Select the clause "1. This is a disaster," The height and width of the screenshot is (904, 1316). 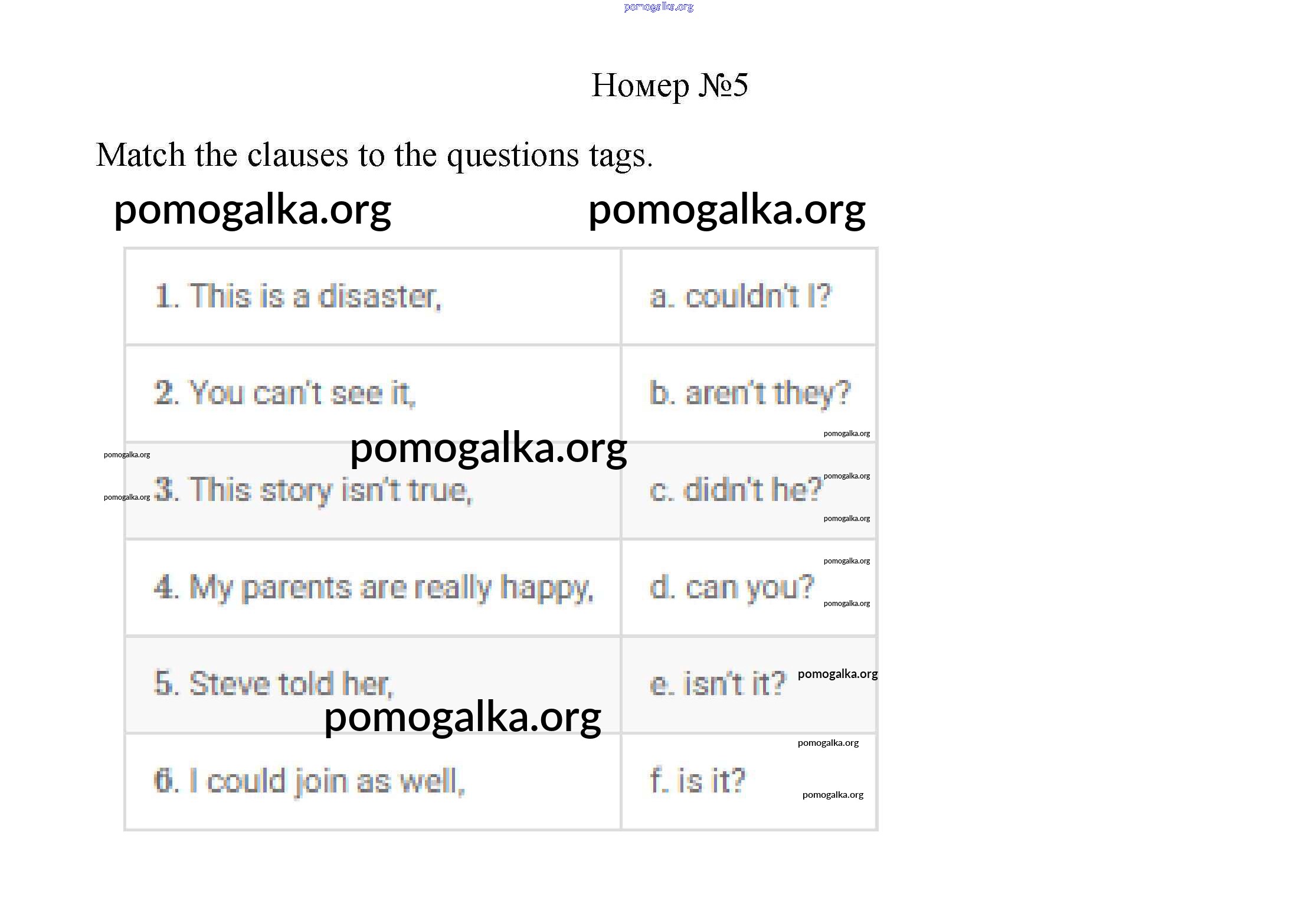[297, 296]
